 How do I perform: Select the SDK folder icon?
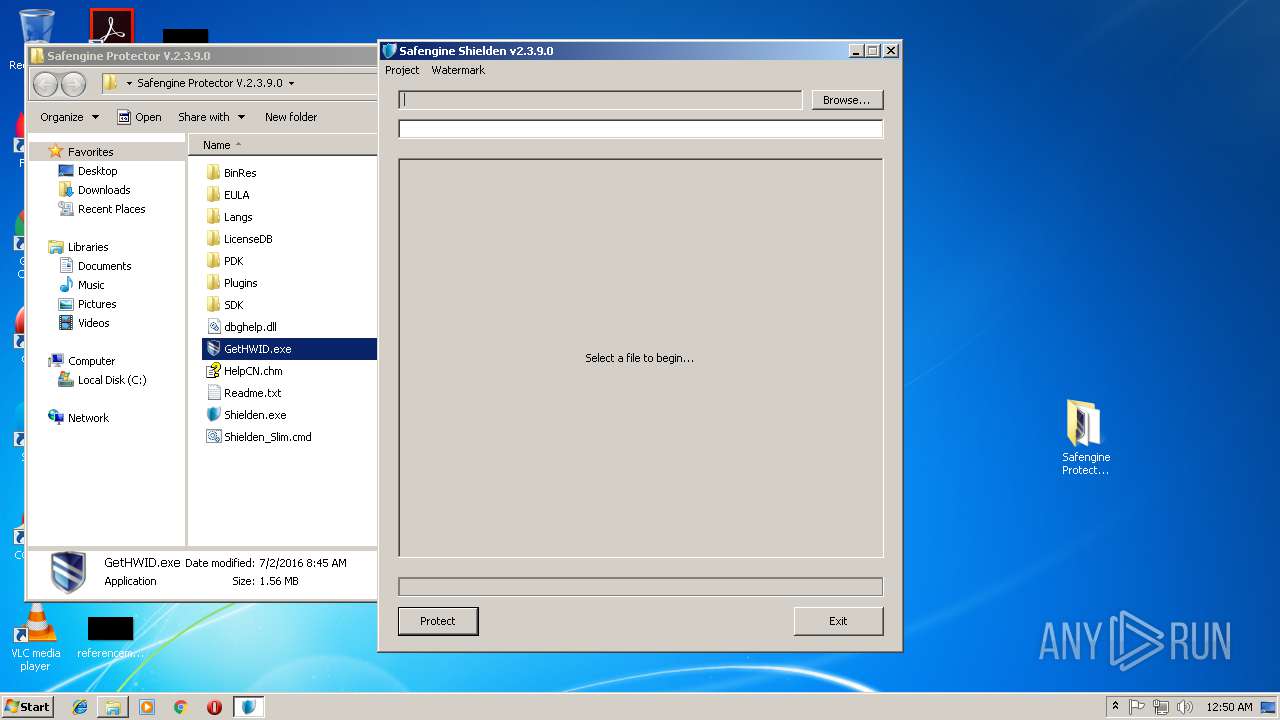[x=213, y=305]
